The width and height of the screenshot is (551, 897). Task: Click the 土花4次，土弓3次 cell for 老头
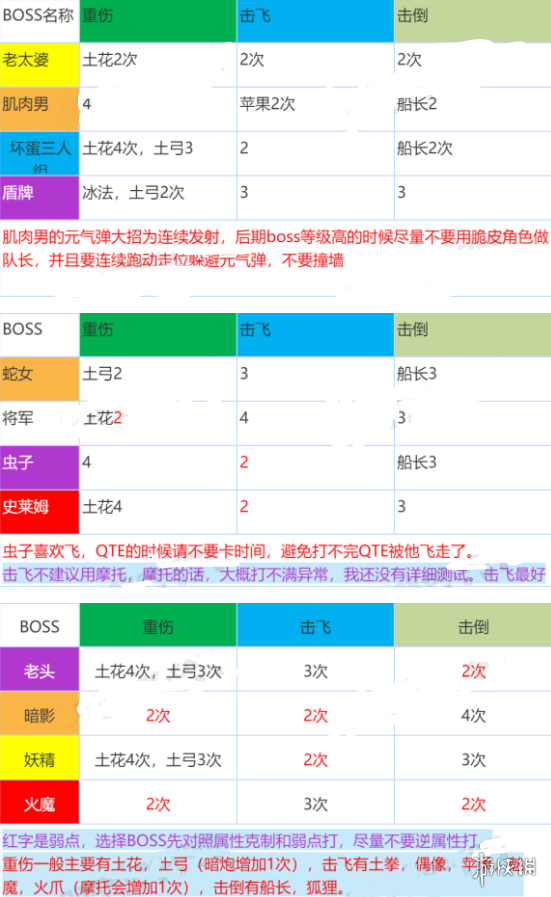(x=158, y=669)
